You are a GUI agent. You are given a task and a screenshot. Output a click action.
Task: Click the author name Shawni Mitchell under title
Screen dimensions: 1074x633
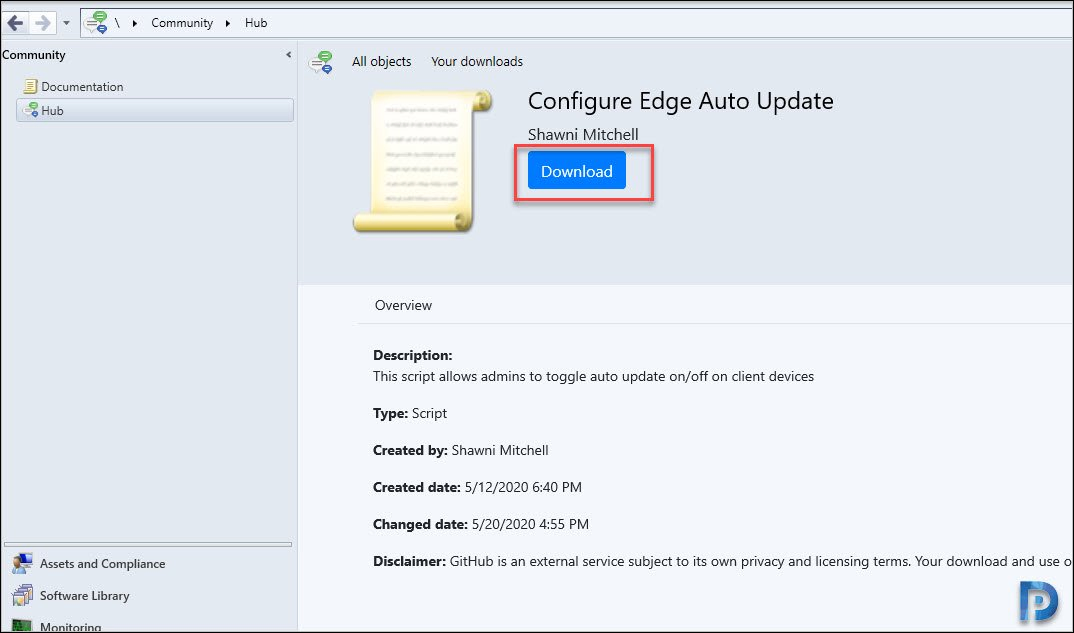coord(583,134)
